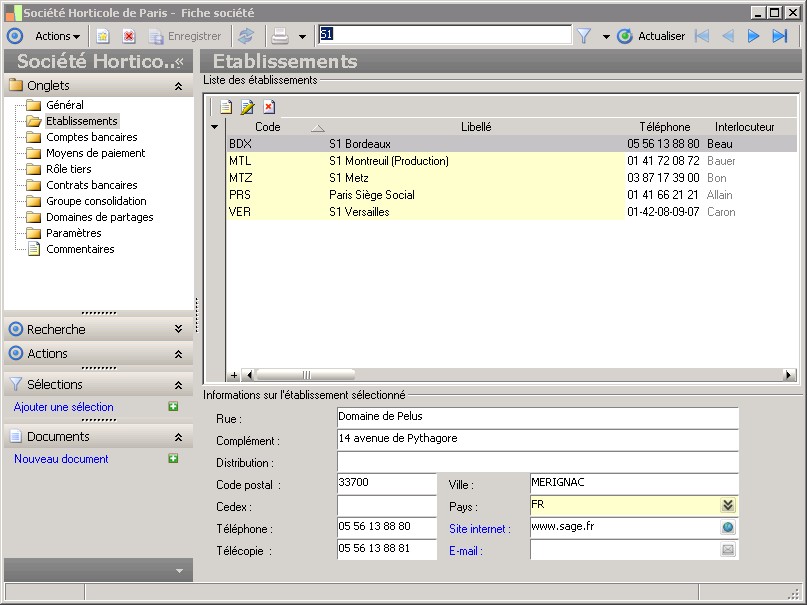The image size is (807, 605).
Task: Click the green plus next to Ajouter une sélection
Action: (173, 407)
